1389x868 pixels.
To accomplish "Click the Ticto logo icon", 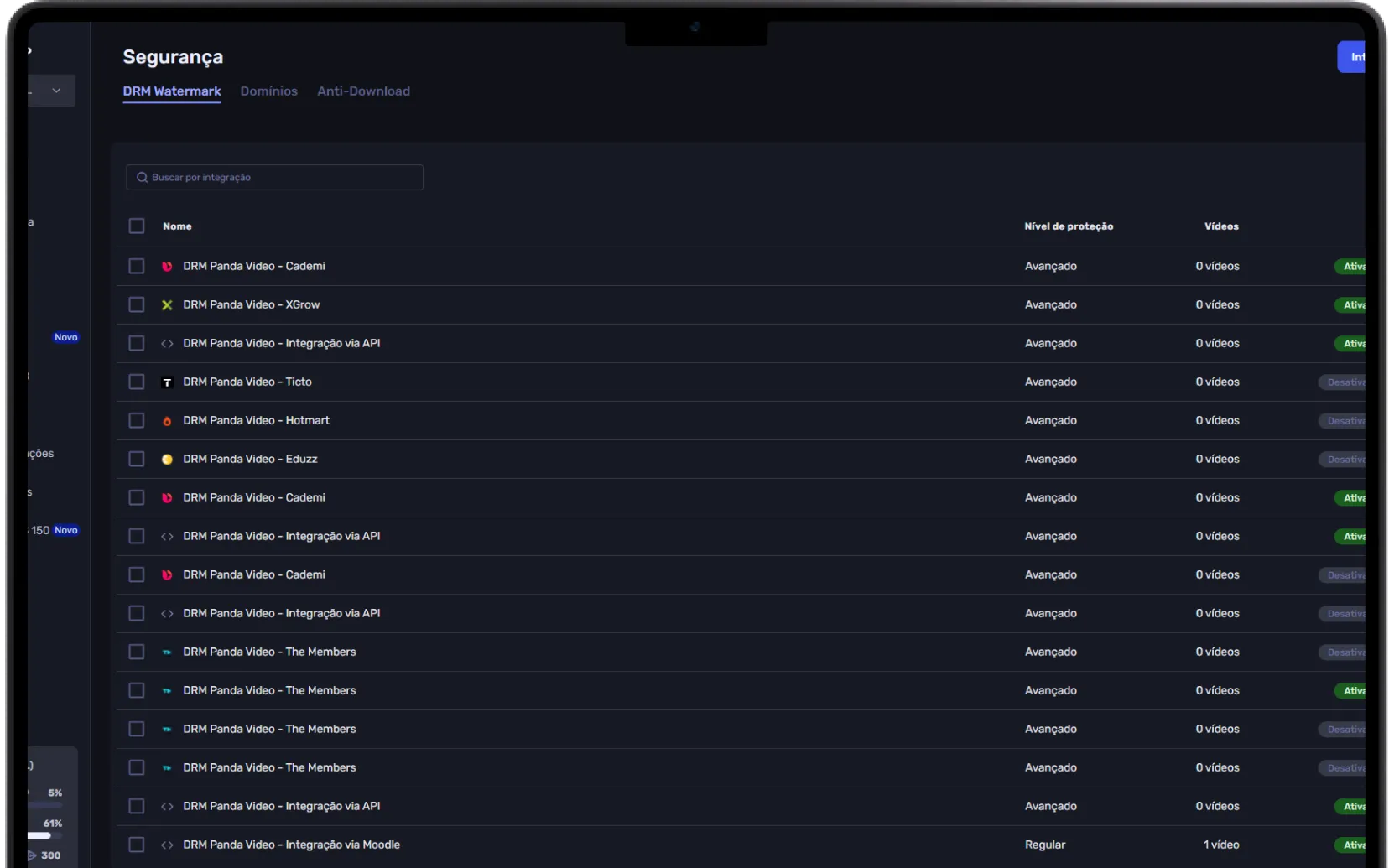I will point(167,382).
